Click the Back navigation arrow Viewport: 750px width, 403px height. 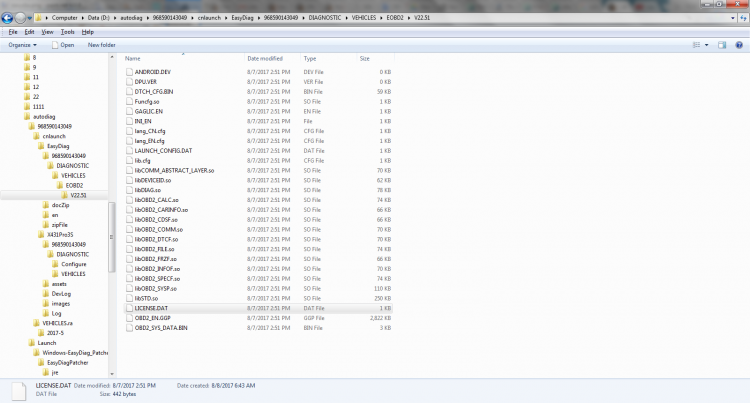(x=8, y=18)
